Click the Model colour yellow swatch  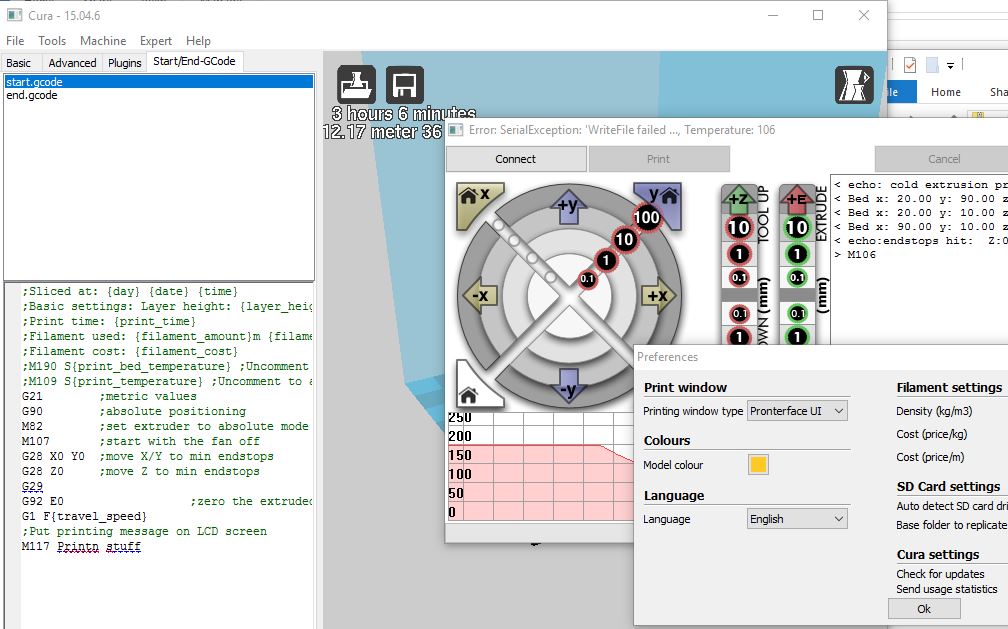pyautogui.click(x=758, y=464)
